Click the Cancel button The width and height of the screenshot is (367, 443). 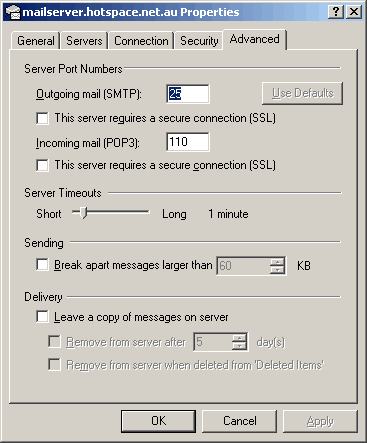tap(240, 421)
